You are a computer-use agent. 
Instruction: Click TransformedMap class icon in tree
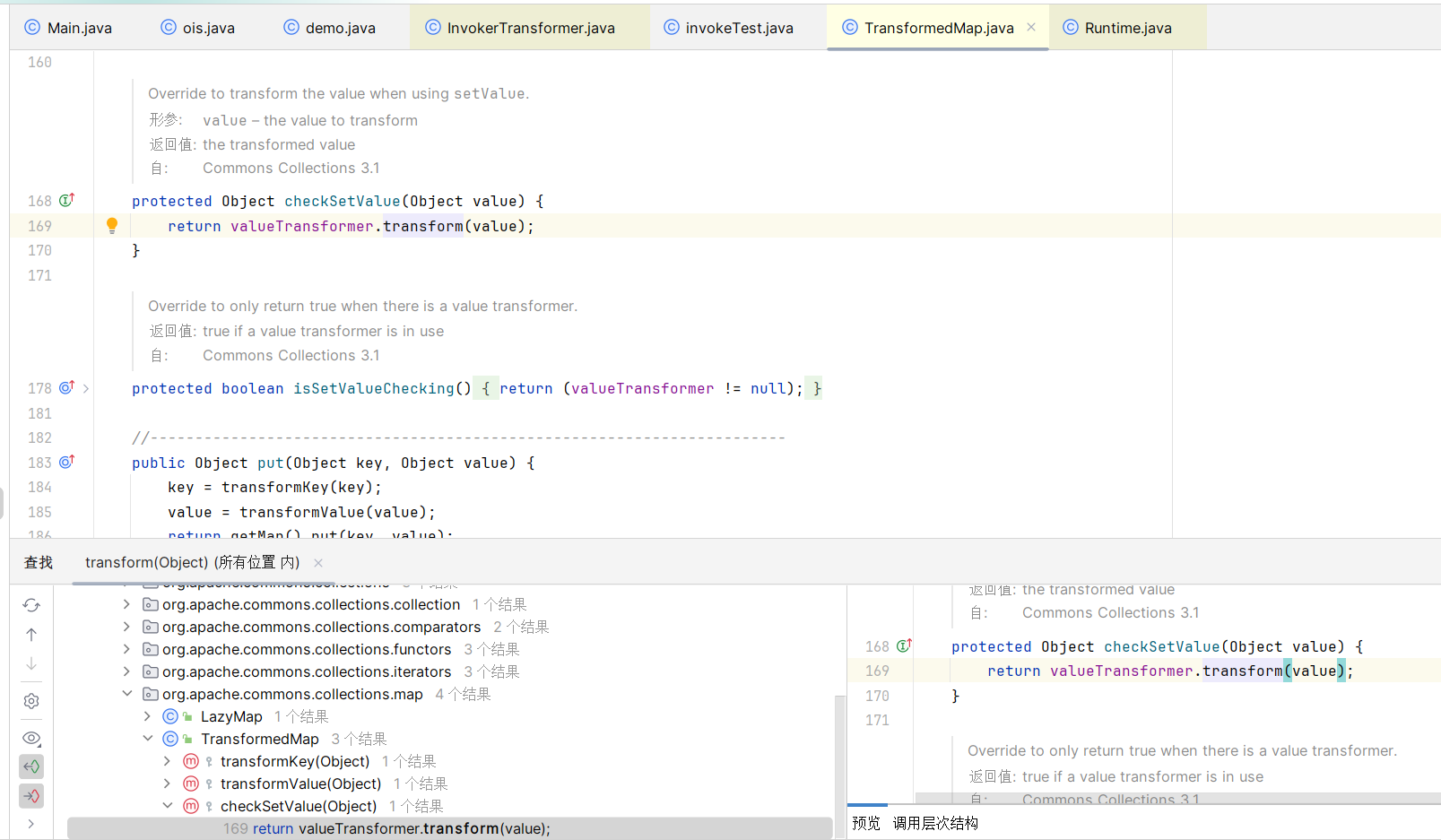coord(170,739)
